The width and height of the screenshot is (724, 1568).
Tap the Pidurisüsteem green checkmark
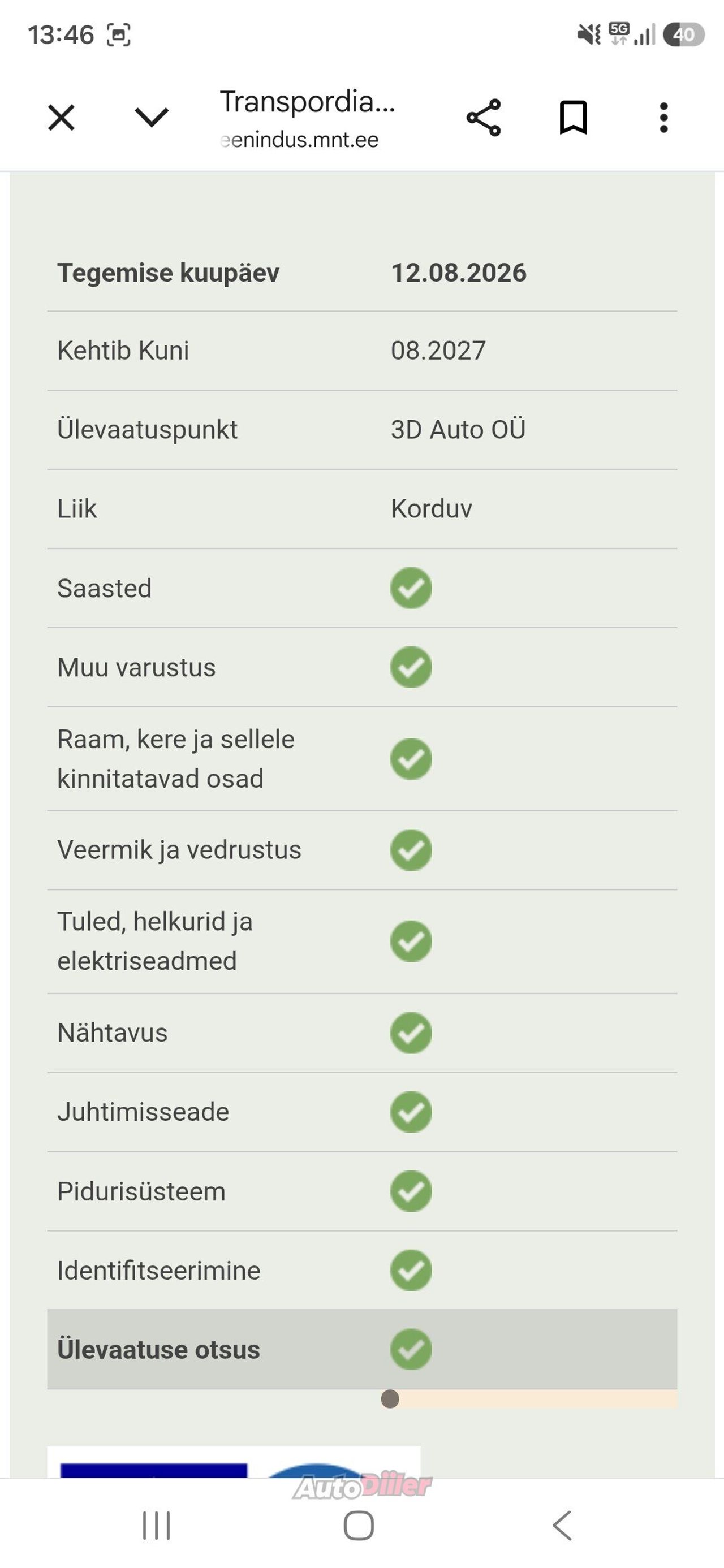[x=411, y=1191]
